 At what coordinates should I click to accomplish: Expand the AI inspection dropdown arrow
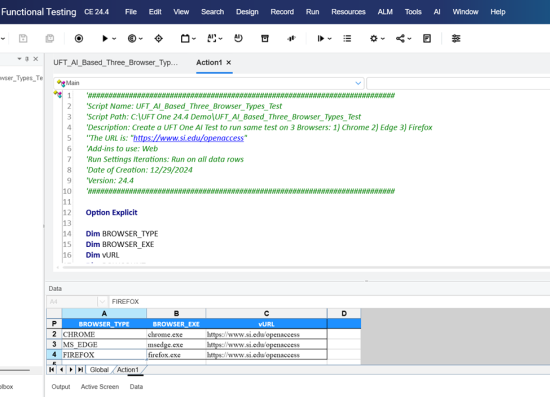tap(220, 39)
